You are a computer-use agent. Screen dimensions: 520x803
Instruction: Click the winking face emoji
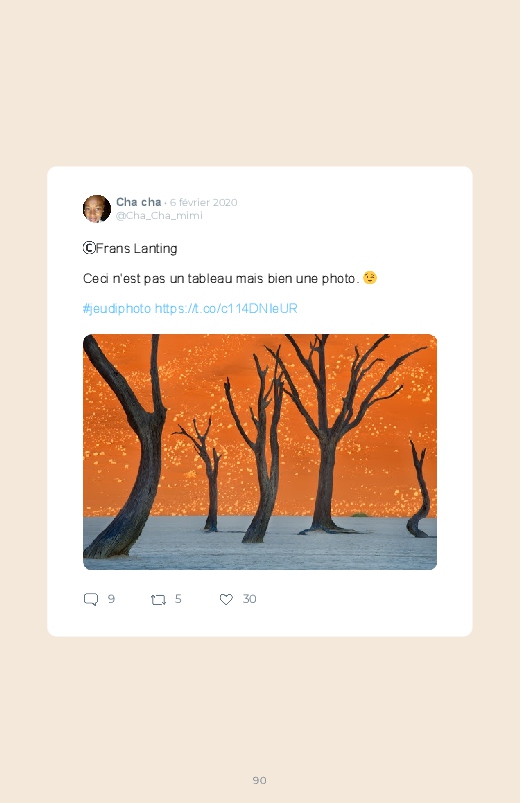(370, 278)
